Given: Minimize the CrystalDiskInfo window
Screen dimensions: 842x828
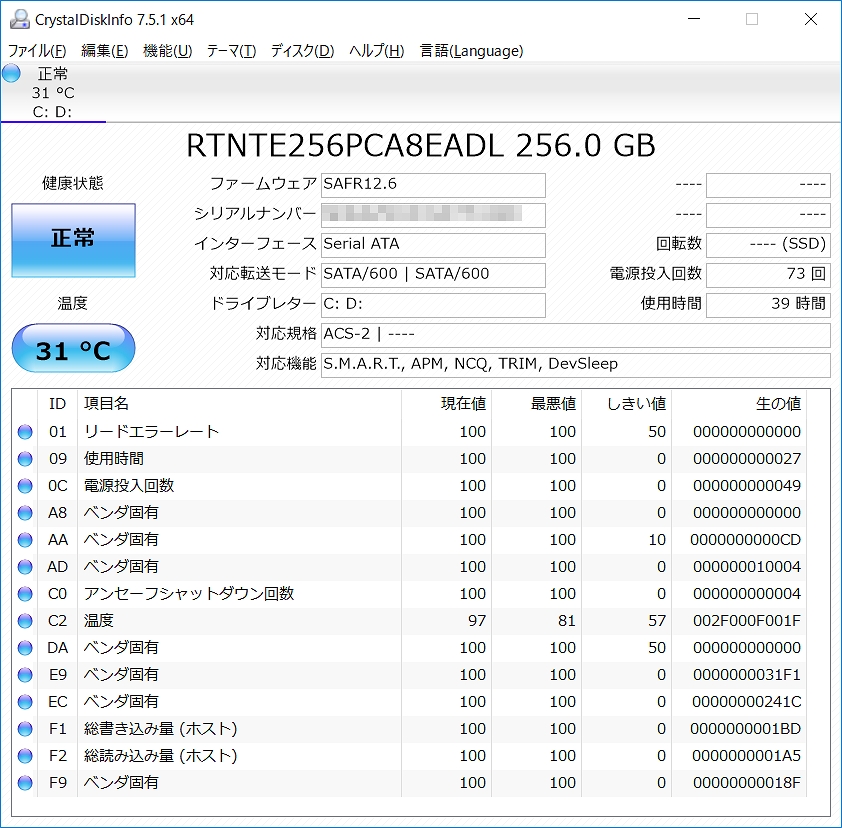Looking at the screenshot, I should coord(694,19).
